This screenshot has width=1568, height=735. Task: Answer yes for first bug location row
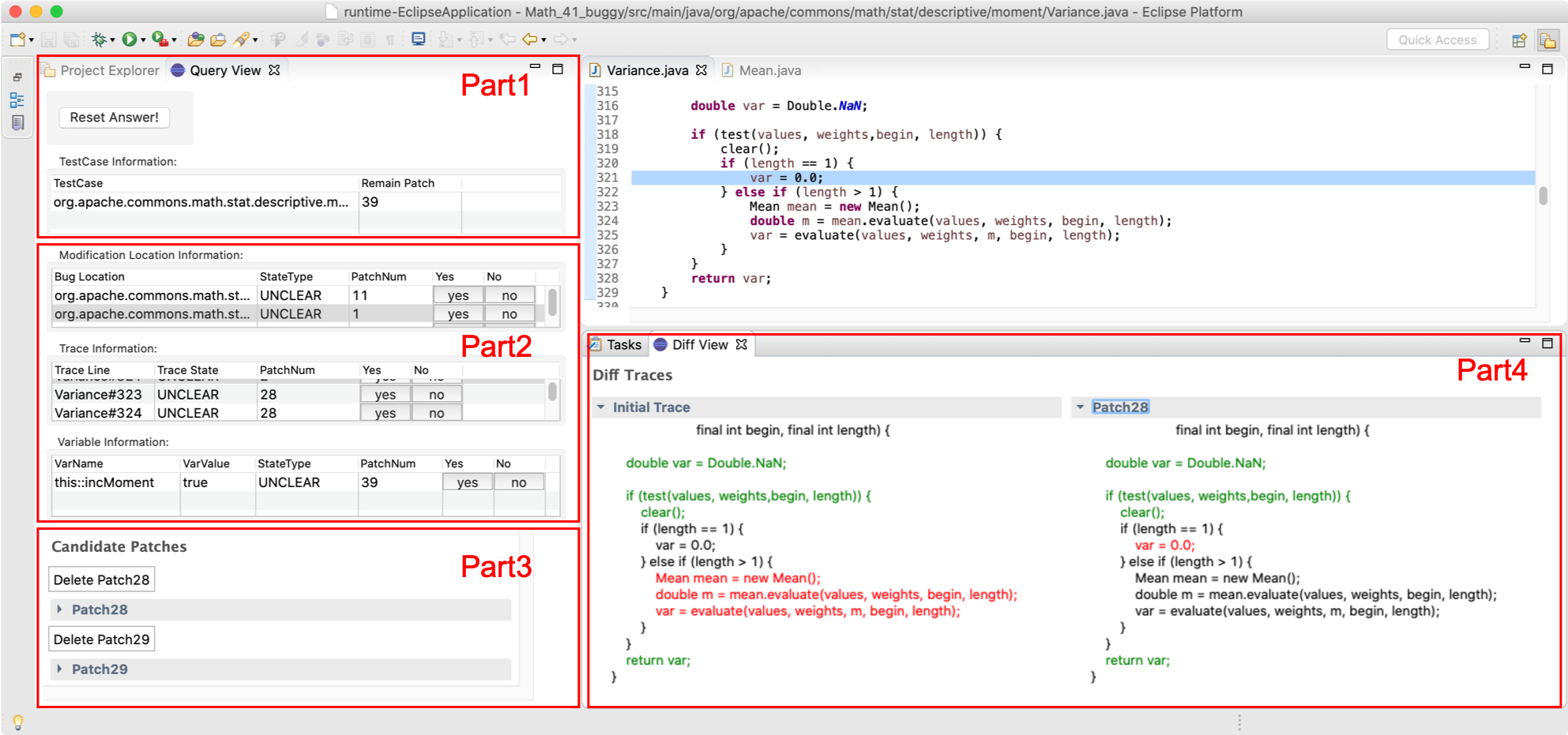(x=458, y=295)
